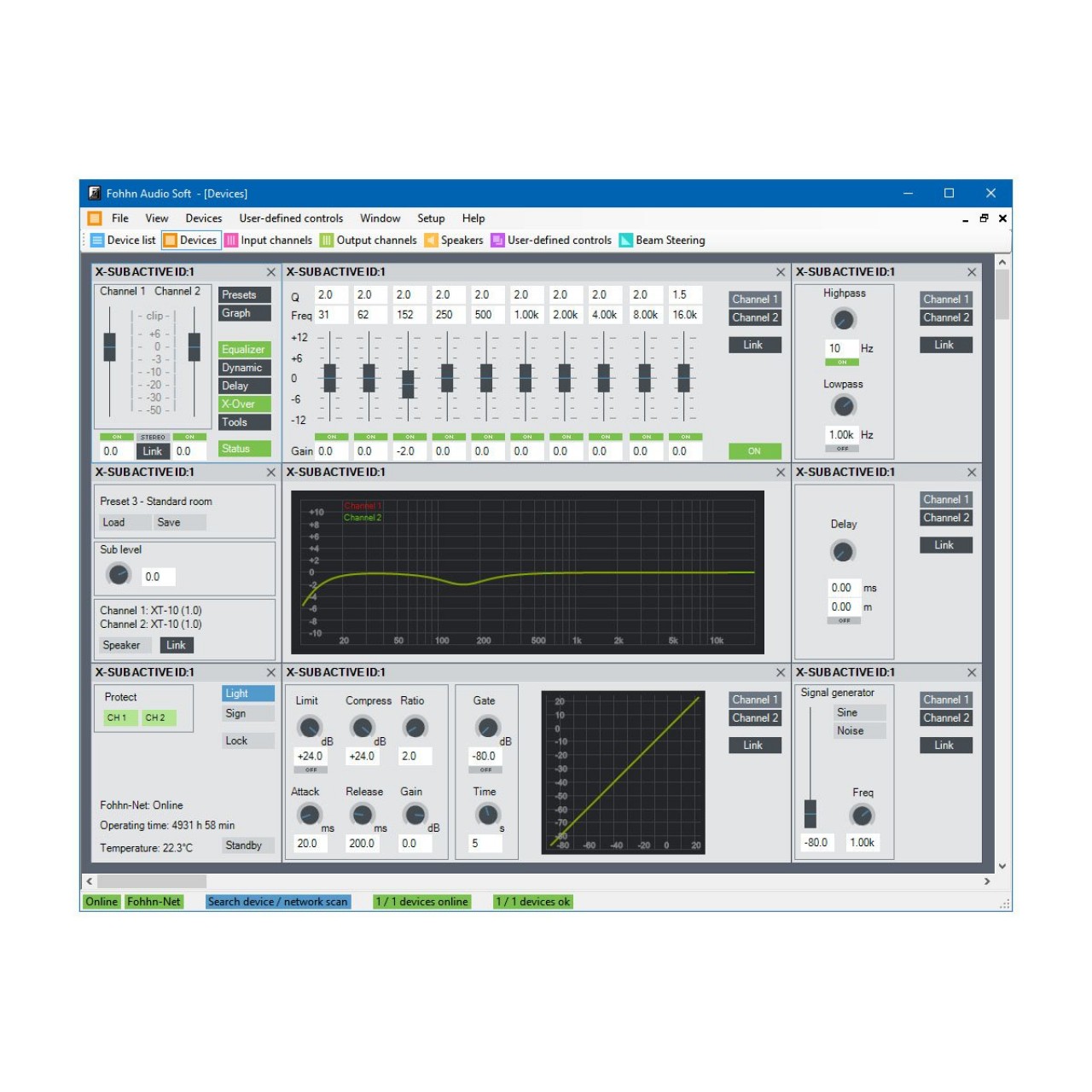Close the Equalizer panel
This screenshot has height=1092, width=1092.
pos(781,272)
